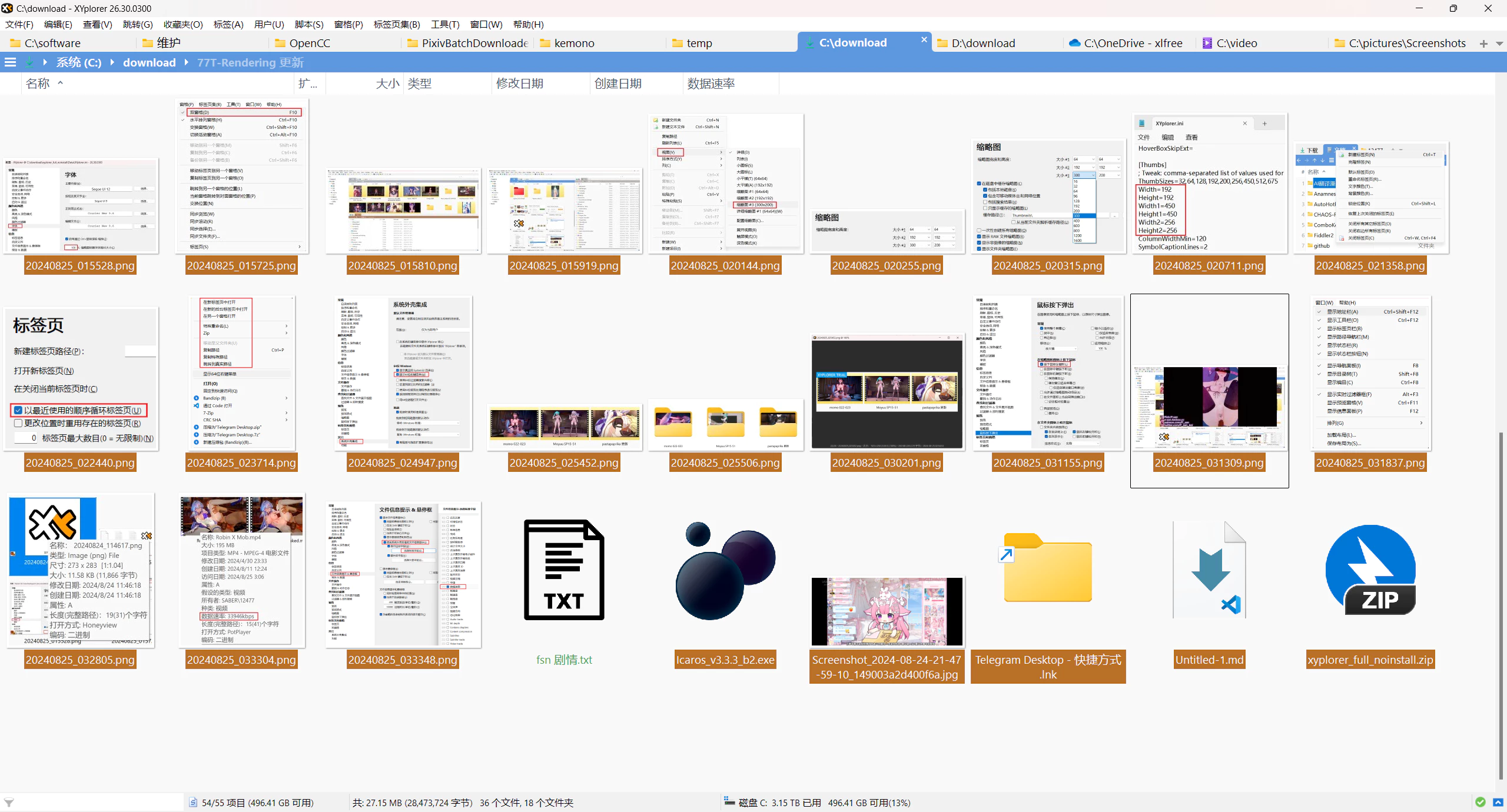Click the file icon beside 54/55 项目
This screenshot has width=1507, height=812.
[192, 803]
